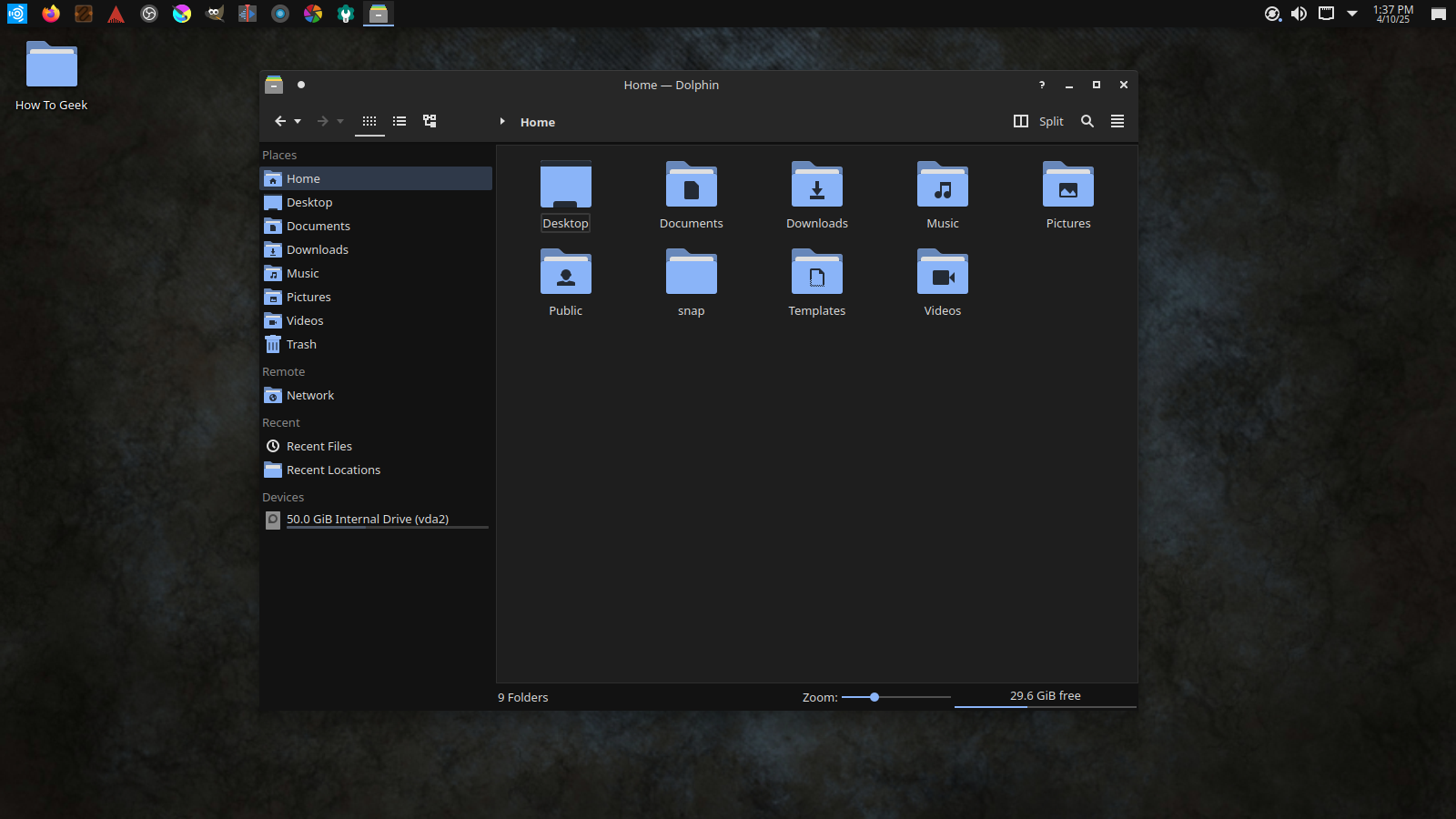Open the back history dropdown arrow
The image size is (1456, 819).
(298, 120)
